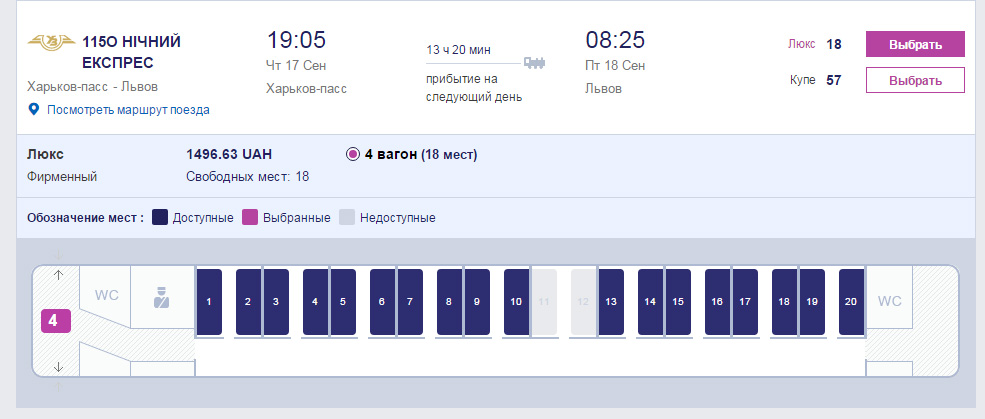
Task: Click the Доступные legend color swatch
Action: click(160, 217)
